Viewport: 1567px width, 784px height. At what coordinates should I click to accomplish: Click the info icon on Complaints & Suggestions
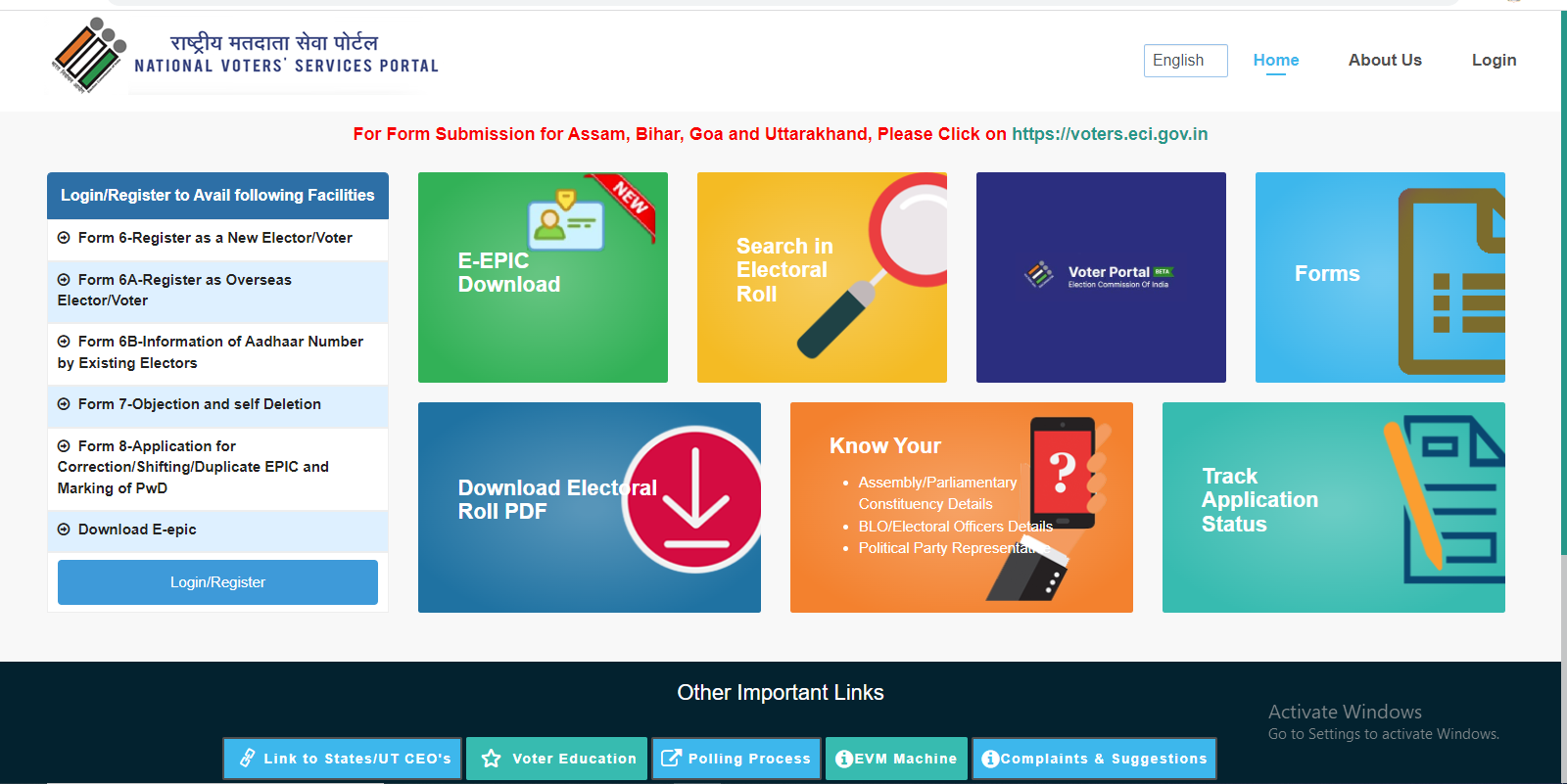click(990, 759)
